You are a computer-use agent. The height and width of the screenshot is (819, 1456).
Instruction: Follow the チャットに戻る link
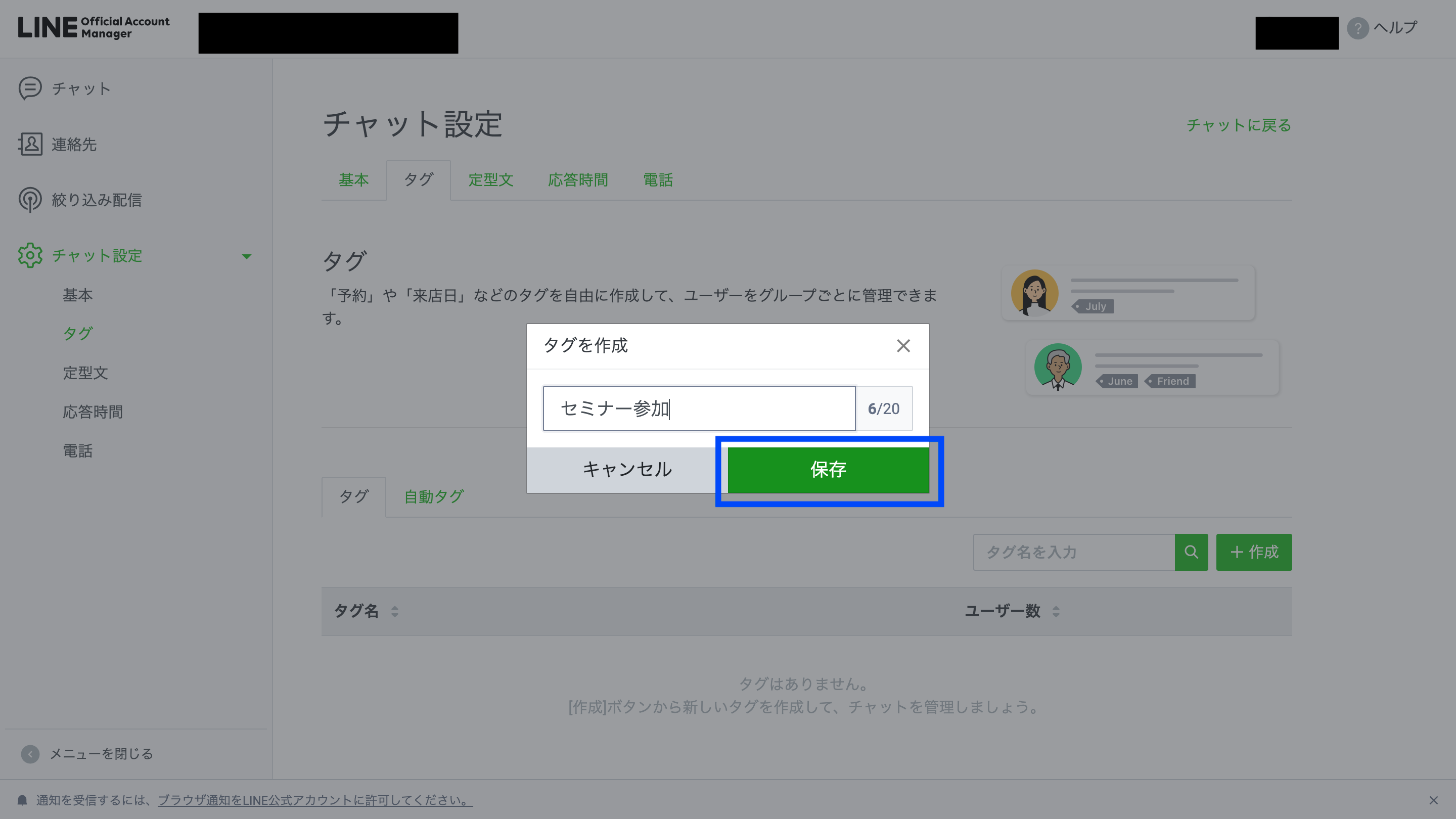tap(1239, 125)
